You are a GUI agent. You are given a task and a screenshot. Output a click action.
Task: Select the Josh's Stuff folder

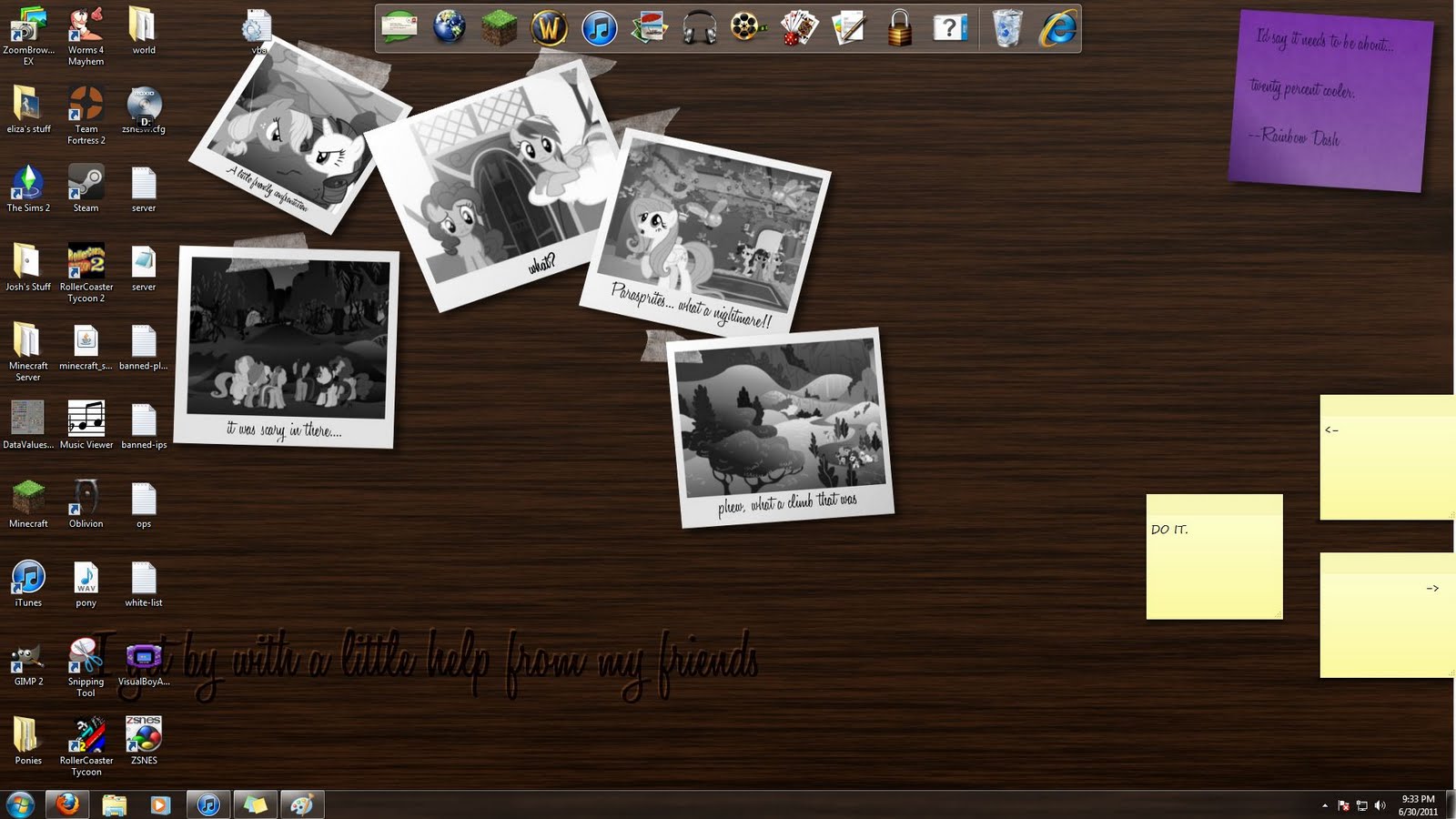point(28,268)
